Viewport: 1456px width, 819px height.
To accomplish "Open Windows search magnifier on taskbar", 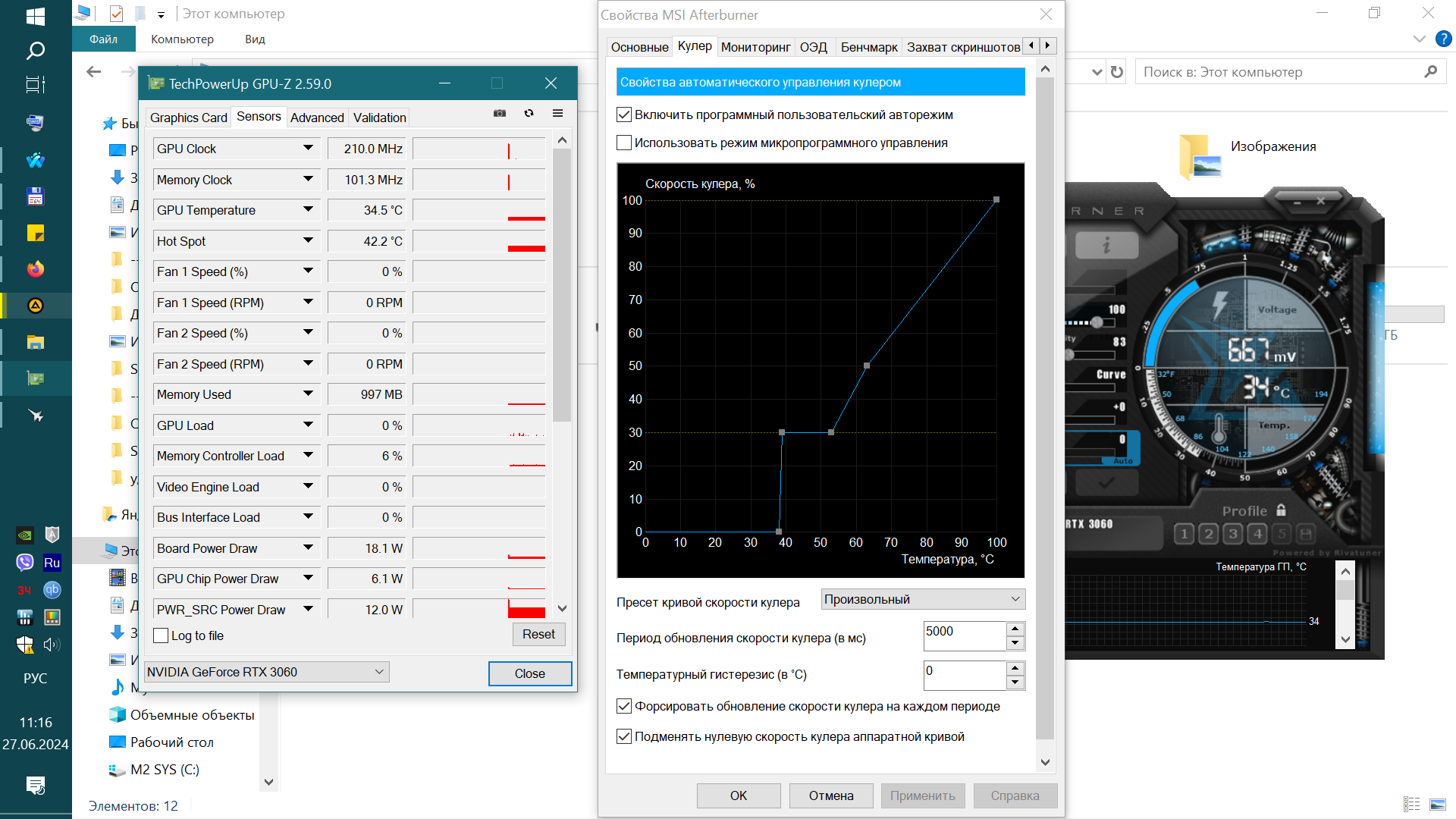I will [x=35, y=51].
